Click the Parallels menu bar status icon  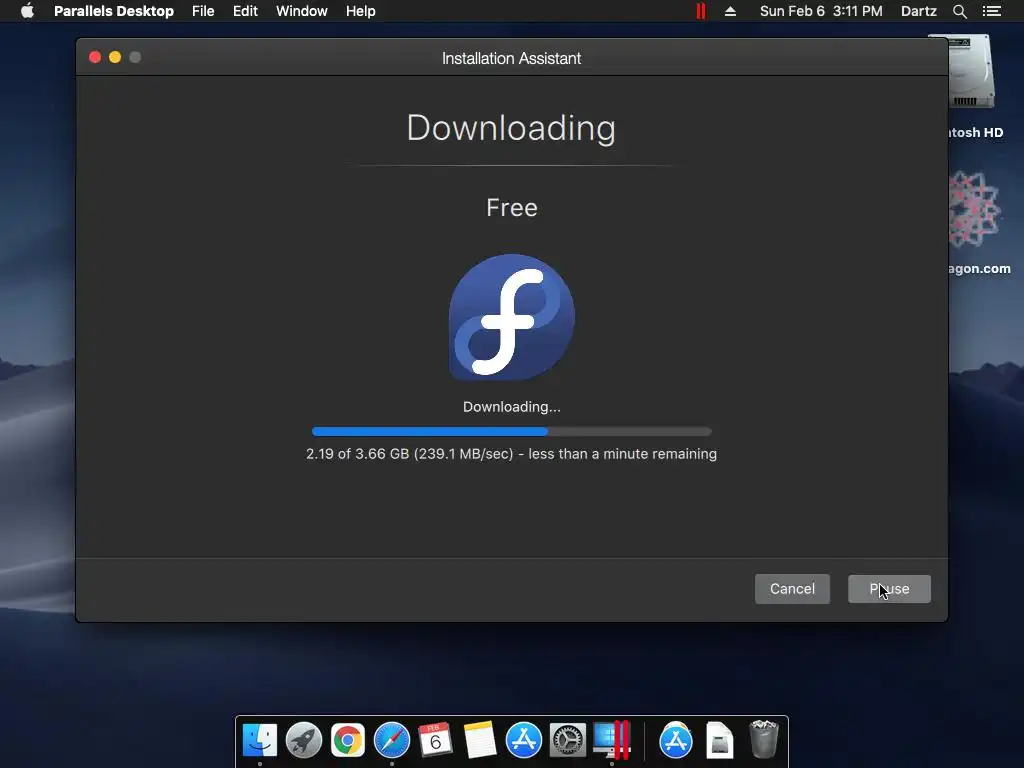point(701,11)
